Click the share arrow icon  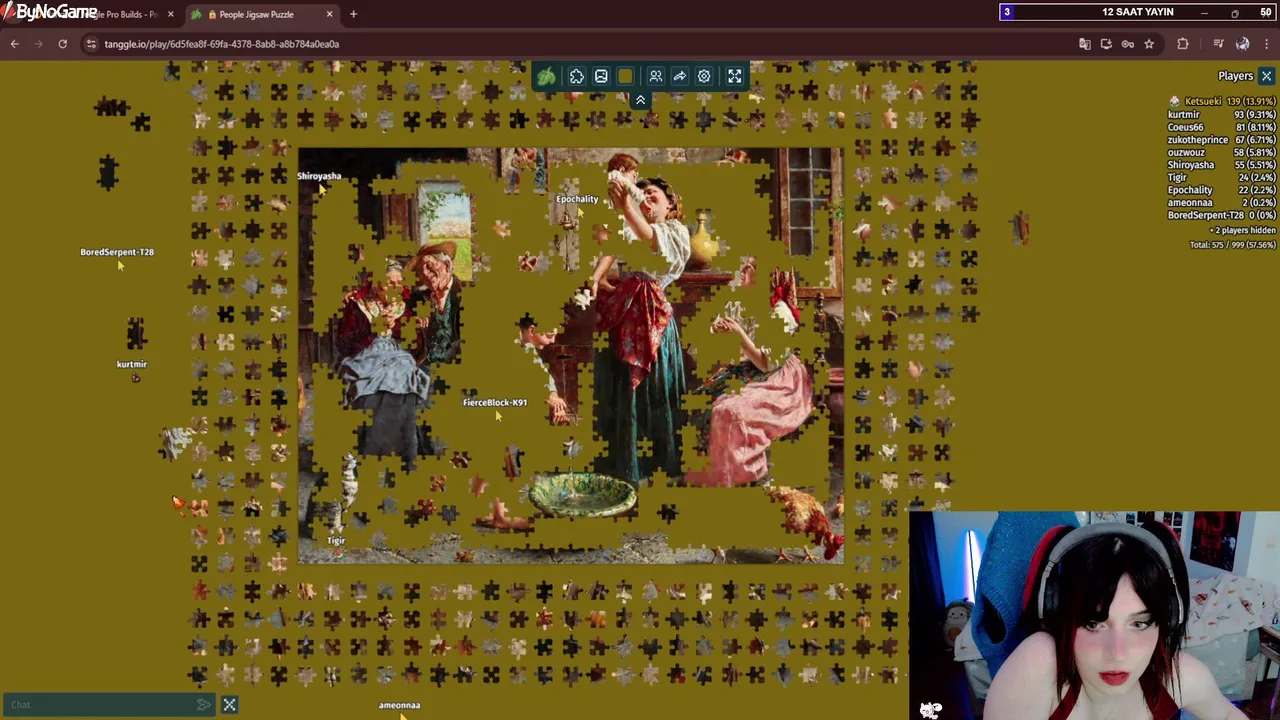tap(680, 76)
